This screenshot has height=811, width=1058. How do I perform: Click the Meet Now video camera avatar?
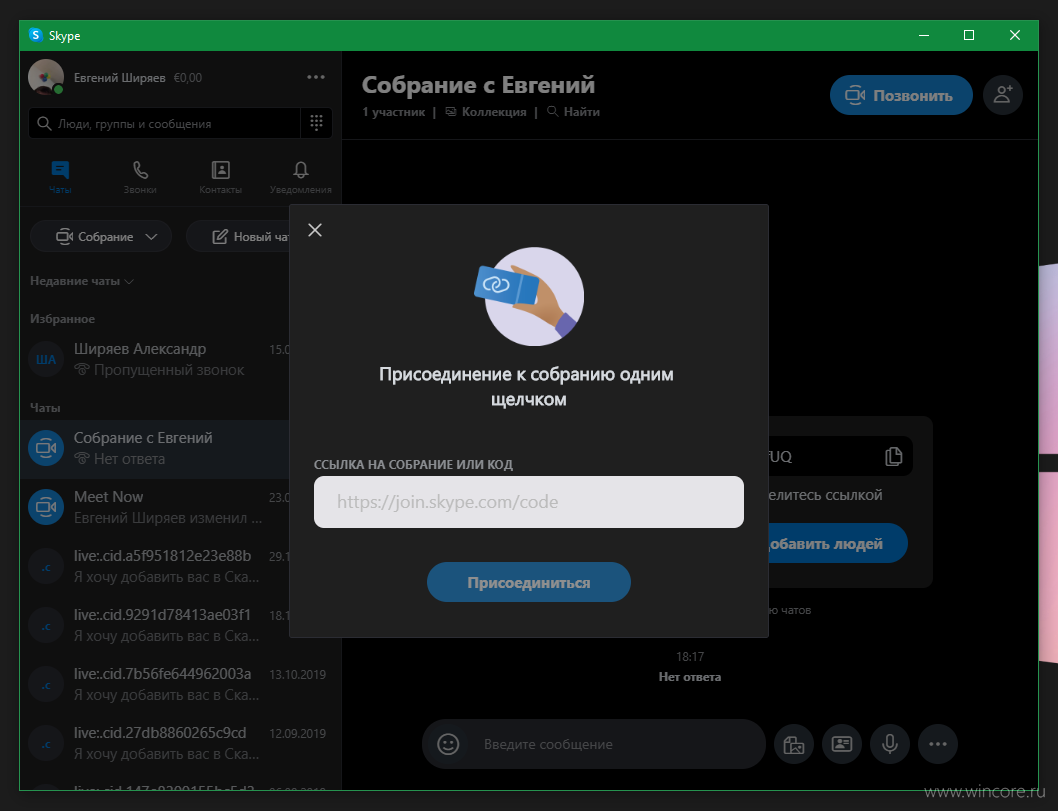46,507
